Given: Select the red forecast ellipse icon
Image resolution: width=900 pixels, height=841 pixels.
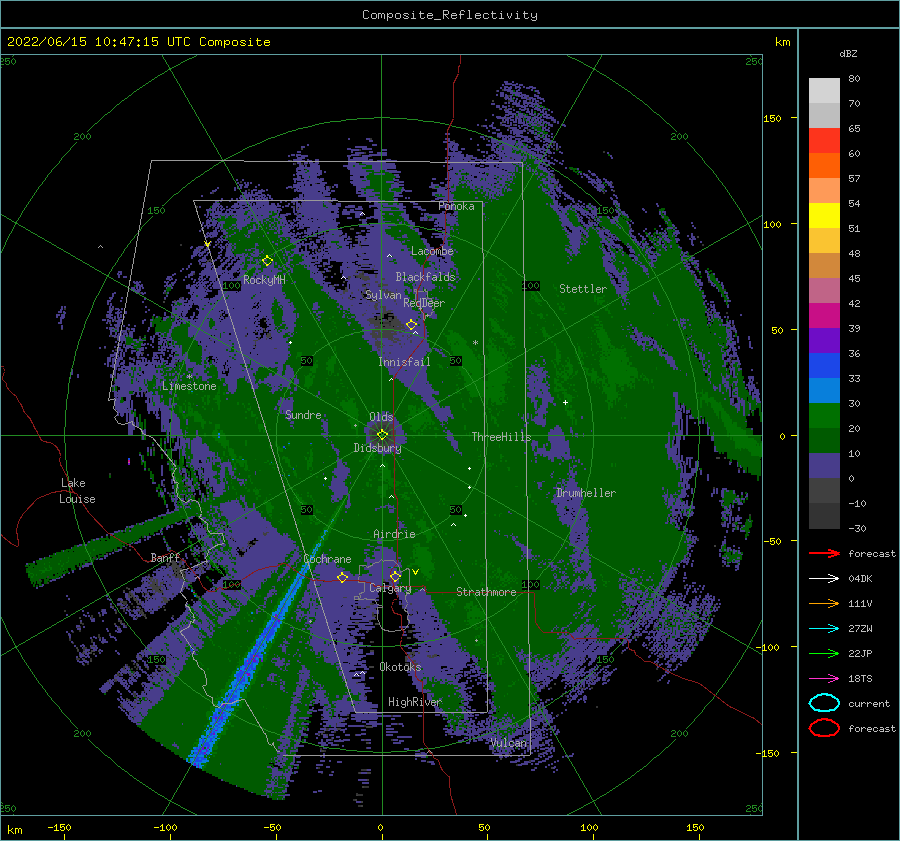Looking at the screenshot, I should 824,728.
